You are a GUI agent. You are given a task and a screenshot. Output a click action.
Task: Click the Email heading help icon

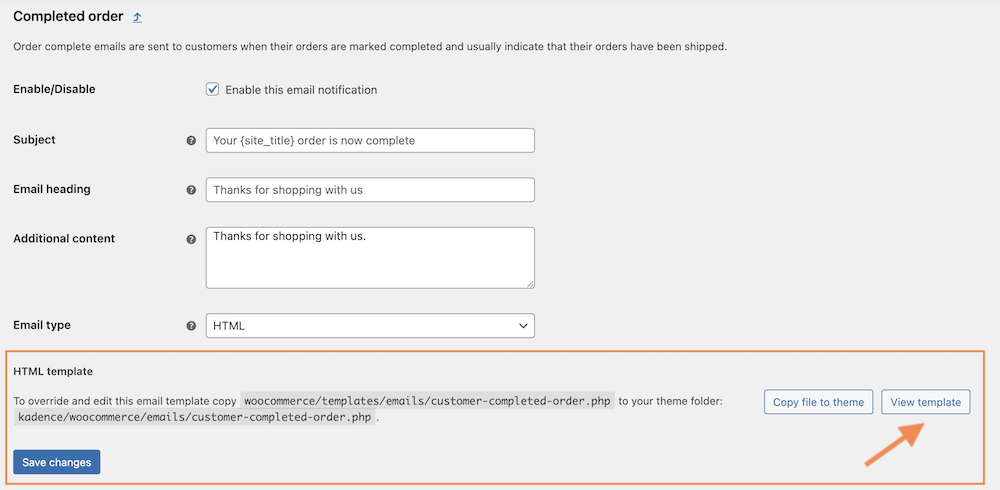pyautogui.click(x=191, y=190)
